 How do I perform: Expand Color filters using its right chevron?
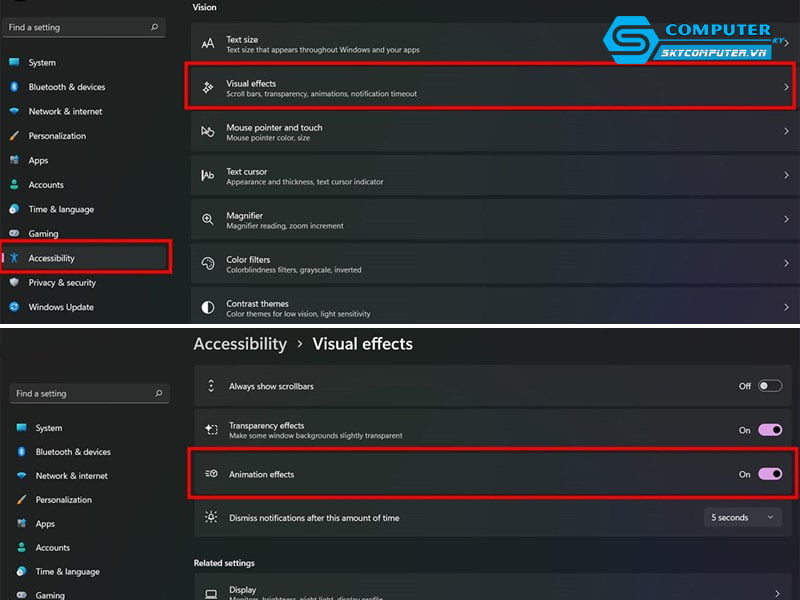(x=786, y=264)
